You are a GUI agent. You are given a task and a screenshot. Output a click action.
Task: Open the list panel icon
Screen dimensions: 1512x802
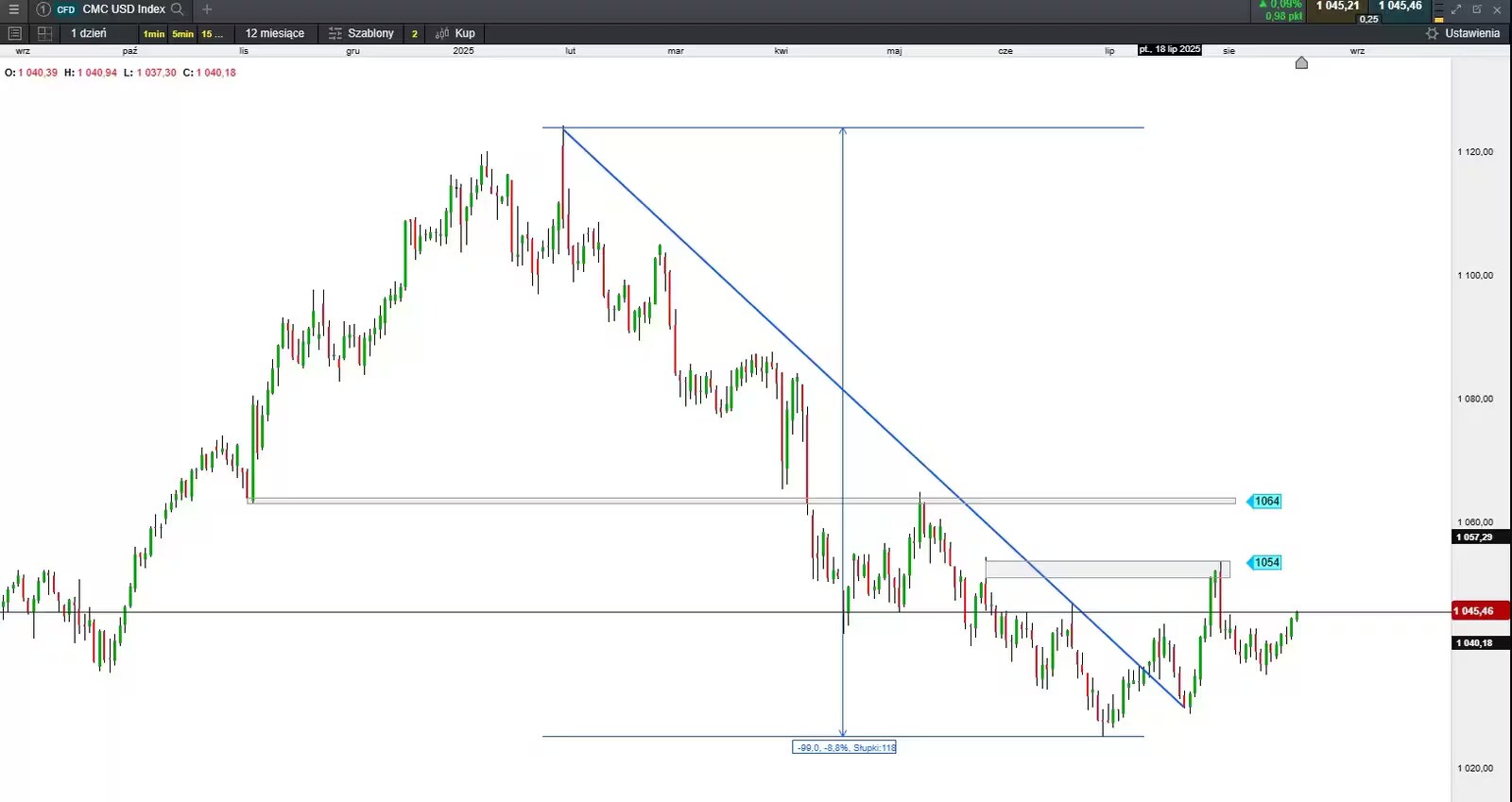(x=14, y=33)
